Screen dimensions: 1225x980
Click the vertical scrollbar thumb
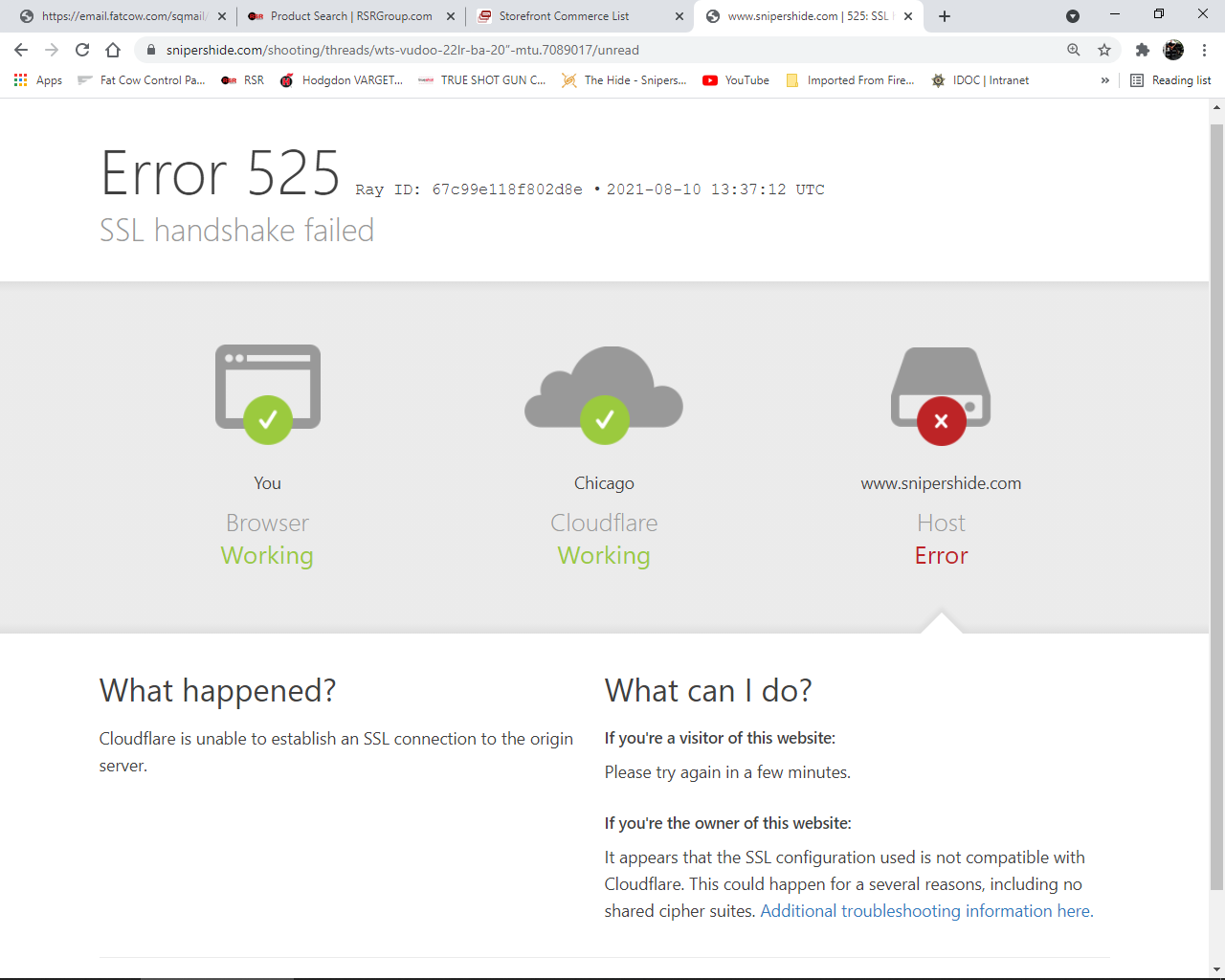click(x=1216, y=507)
